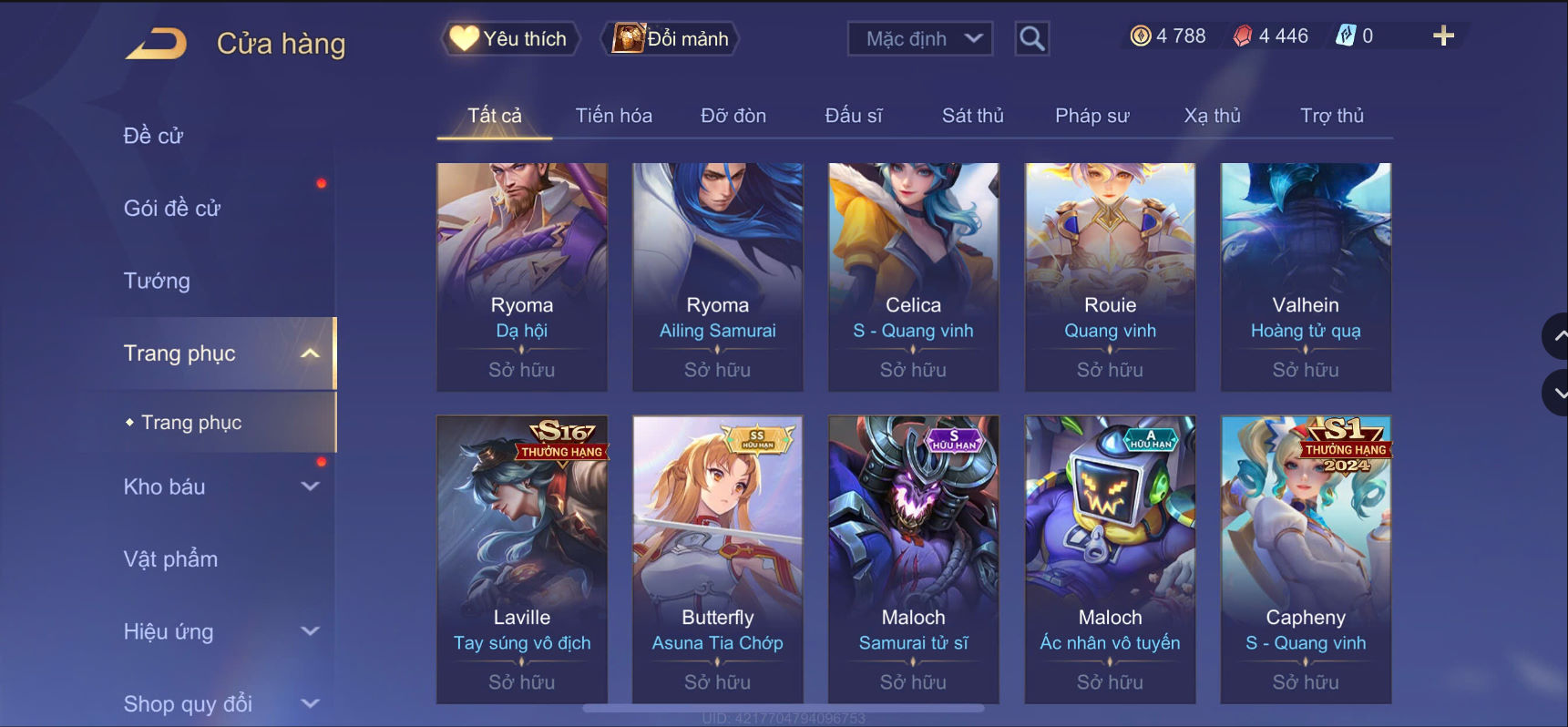Switch to the Pháp sư tab

[1091, 116]
